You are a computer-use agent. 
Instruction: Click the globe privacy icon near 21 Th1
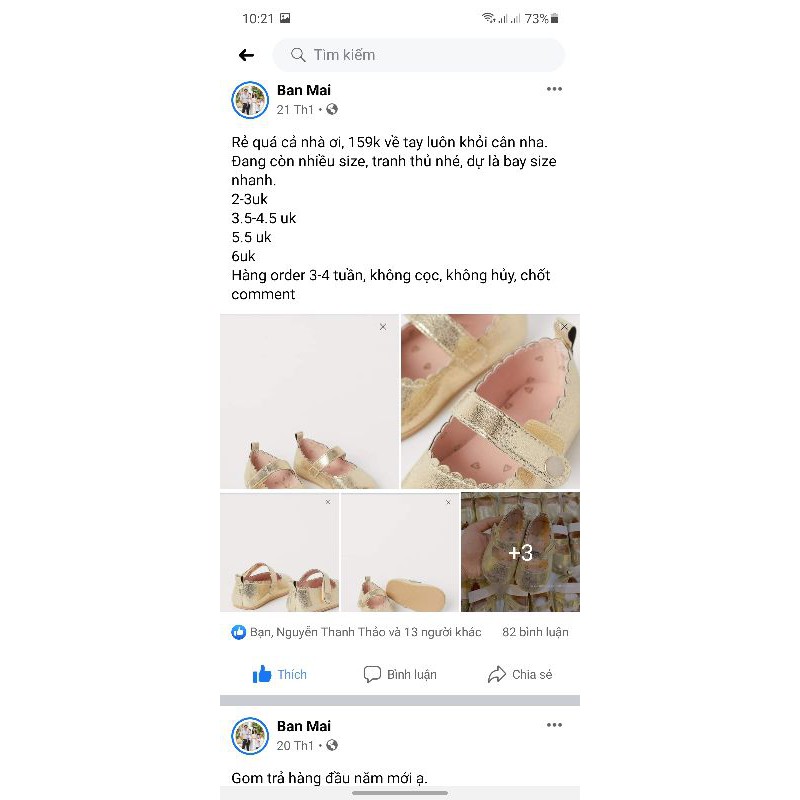tap(332, 109)
